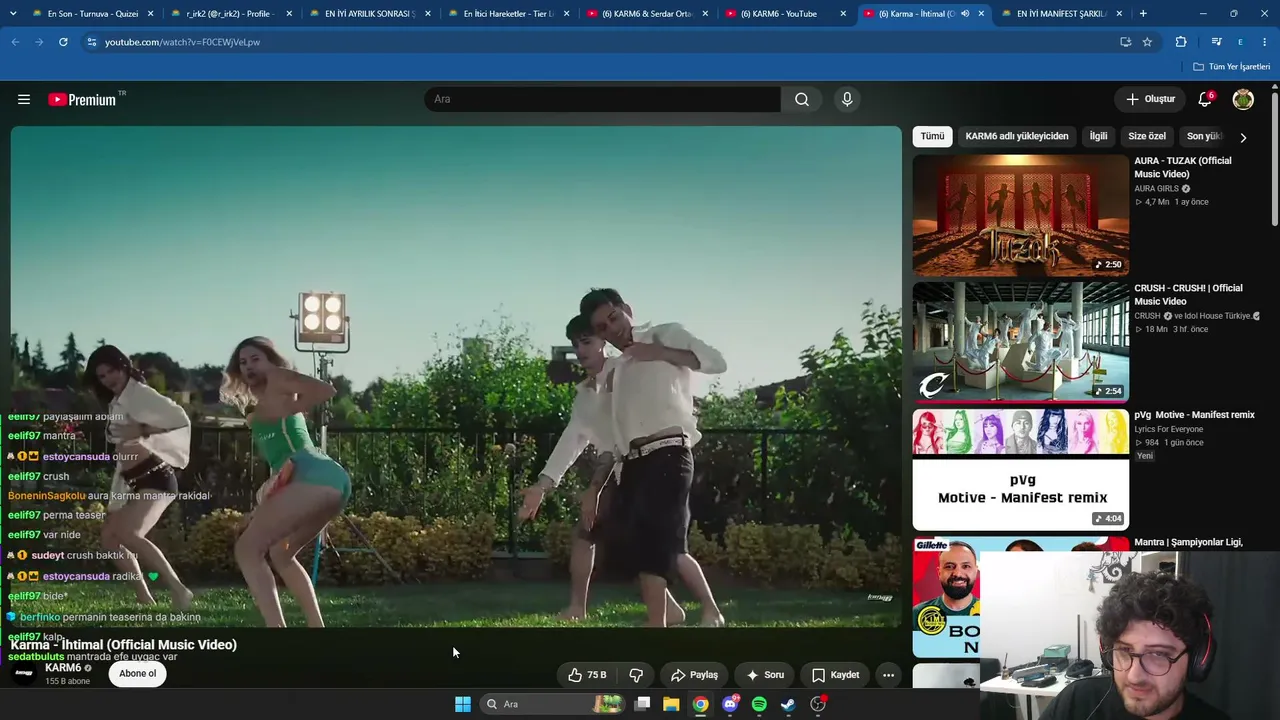
Task: Click the browser address bar URL
Action: (182, 42)
